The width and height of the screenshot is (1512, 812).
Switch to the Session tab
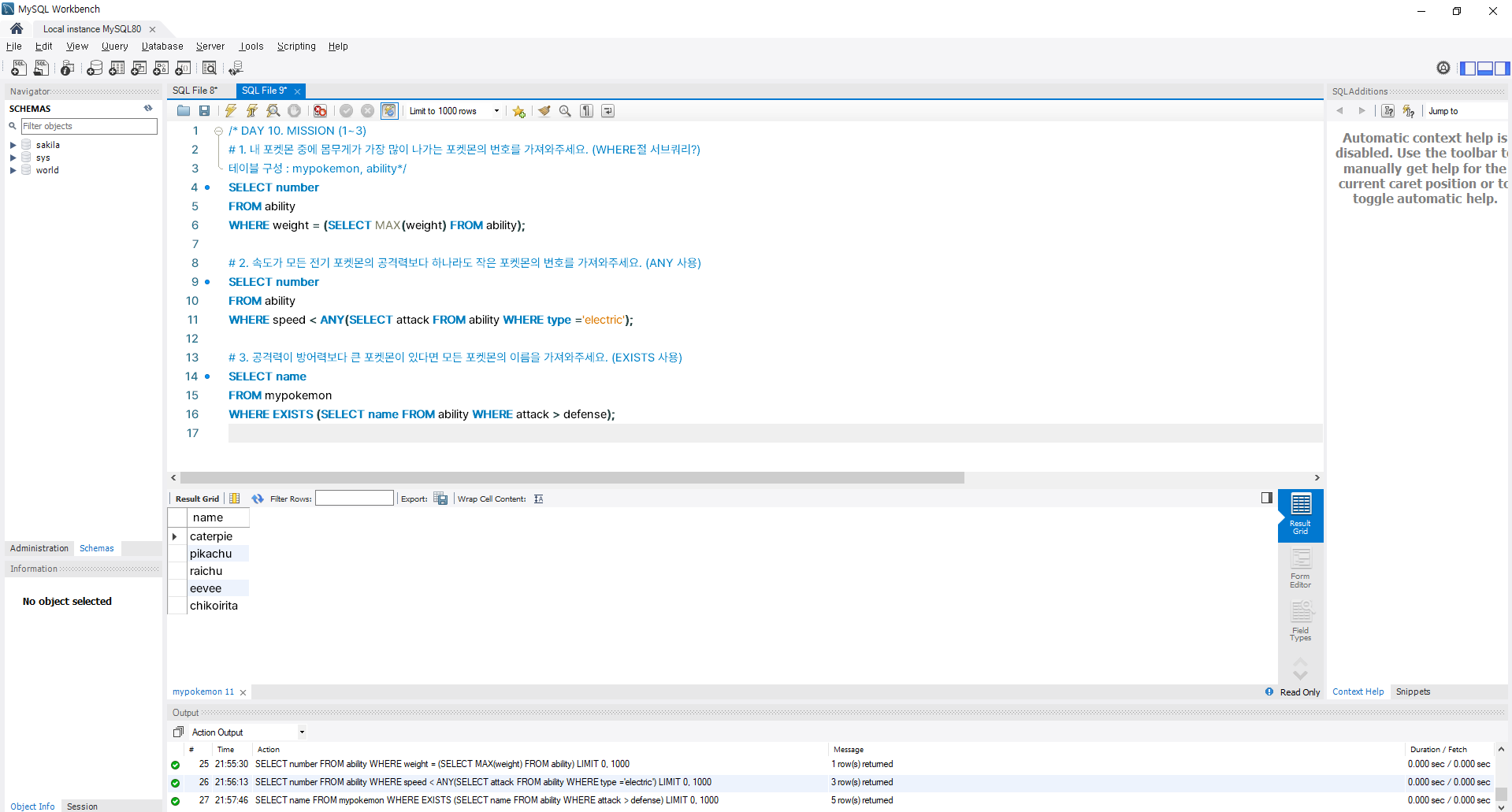click(83, 806)
